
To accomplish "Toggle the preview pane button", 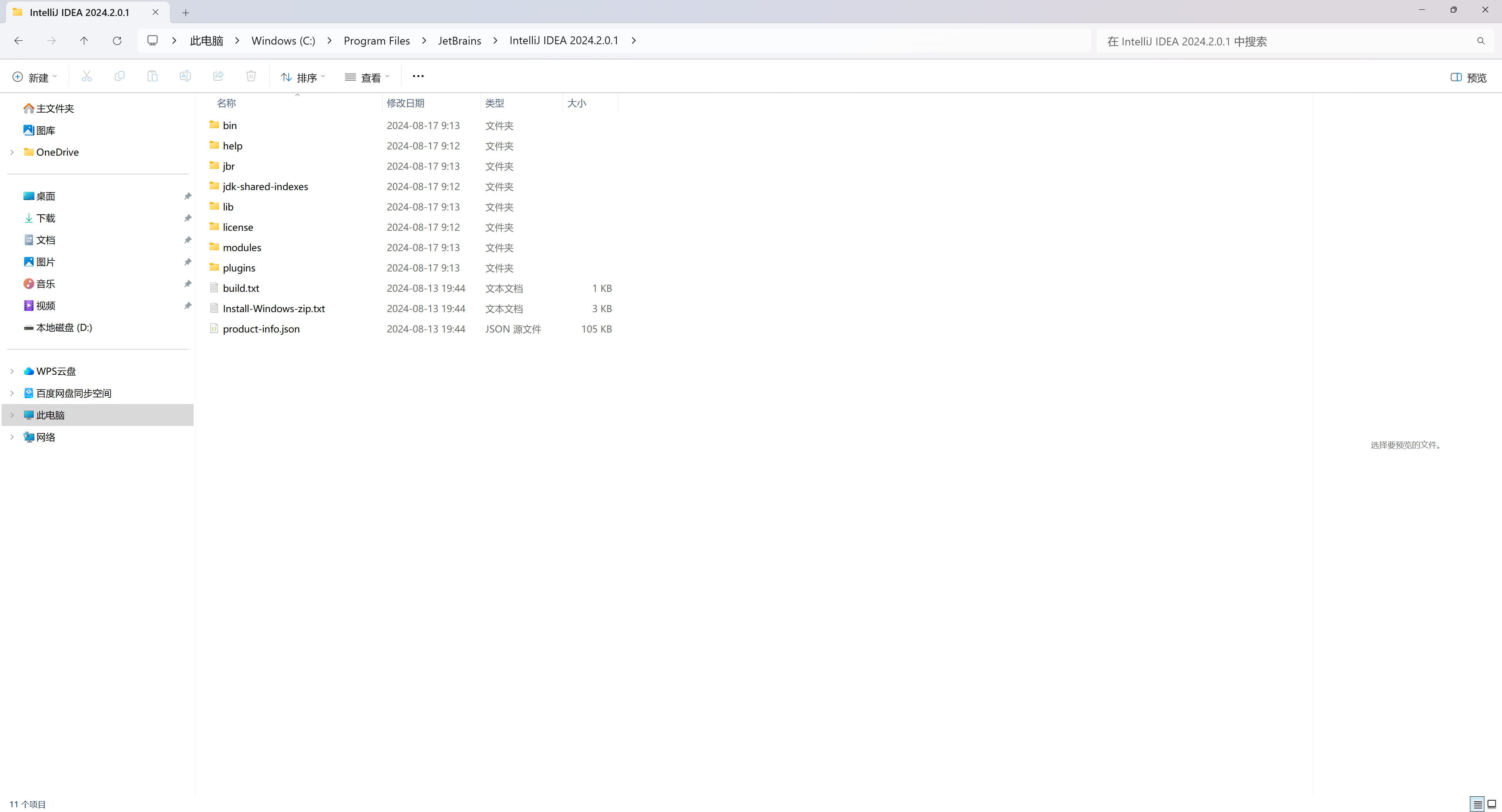I will 1468,77.
